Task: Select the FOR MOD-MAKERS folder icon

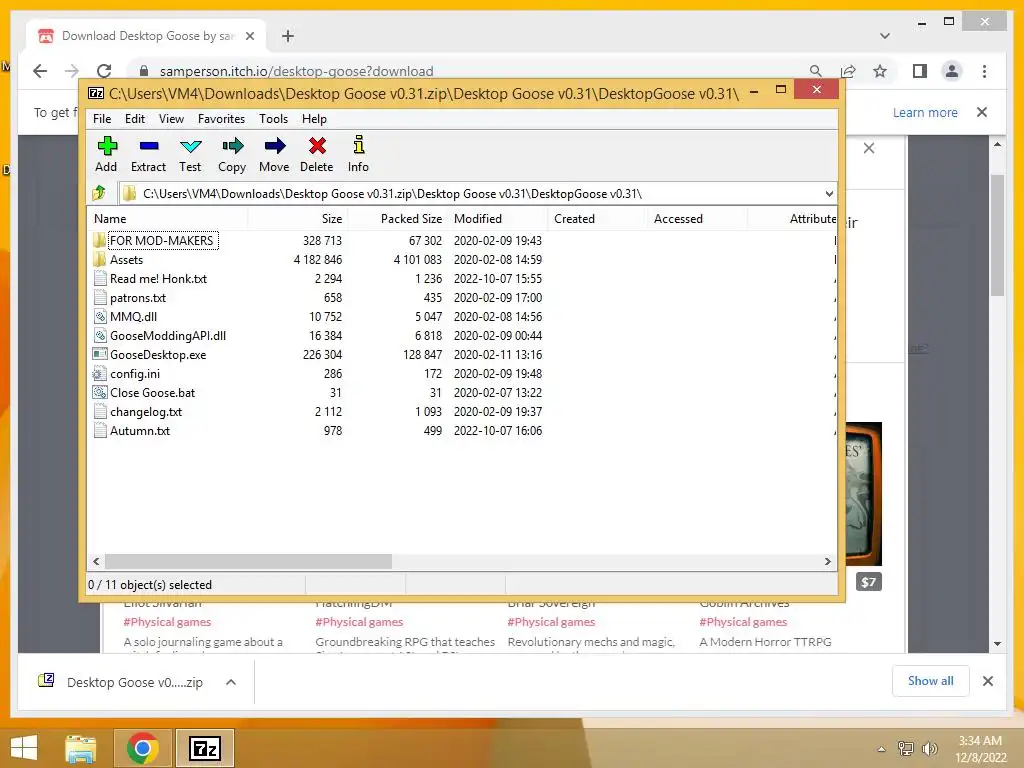Action: pyautogui.click(x=99, y=240)
